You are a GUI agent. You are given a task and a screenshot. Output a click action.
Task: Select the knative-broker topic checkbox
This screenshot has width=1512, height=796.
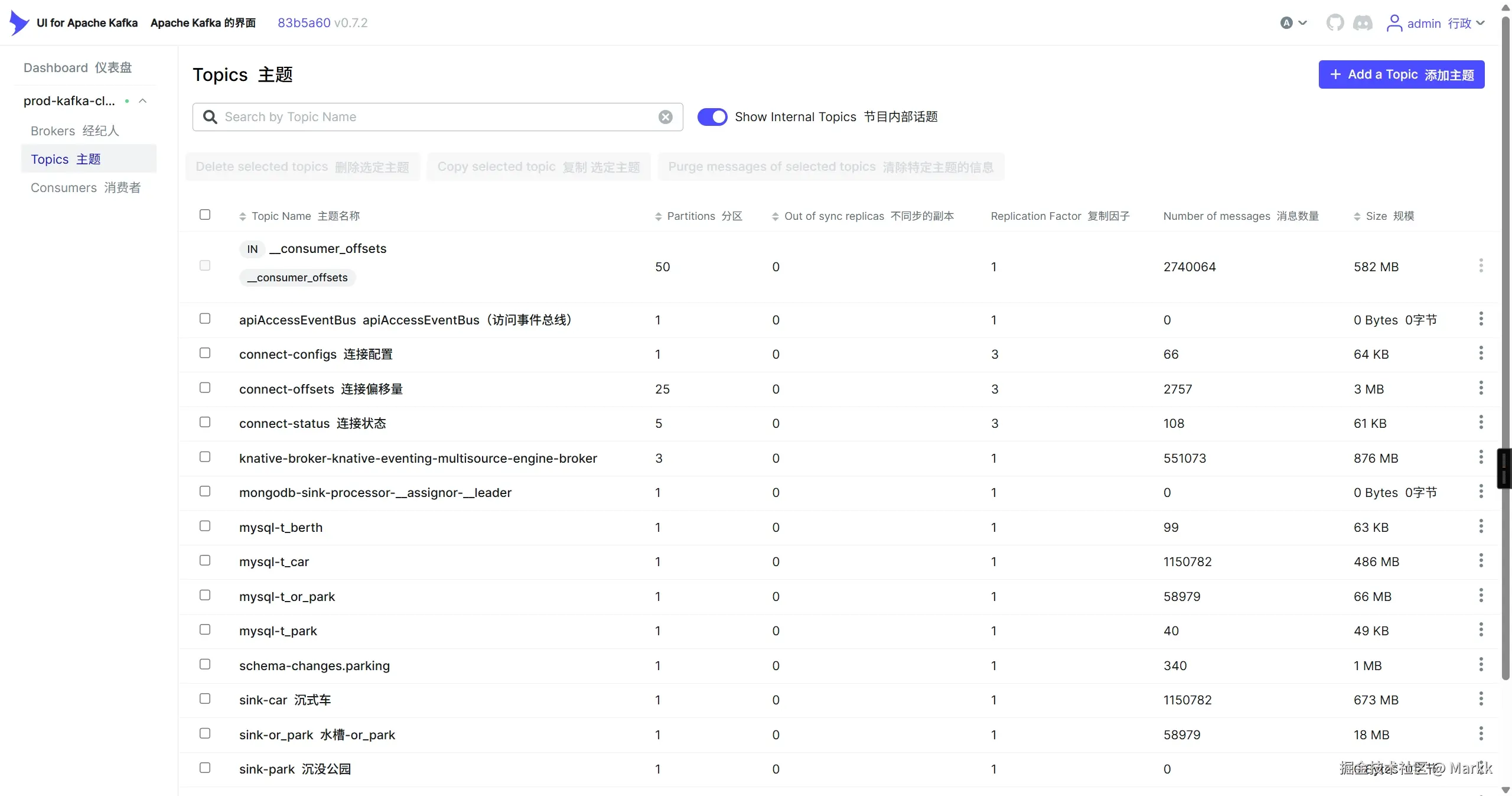tap(205, 457)
